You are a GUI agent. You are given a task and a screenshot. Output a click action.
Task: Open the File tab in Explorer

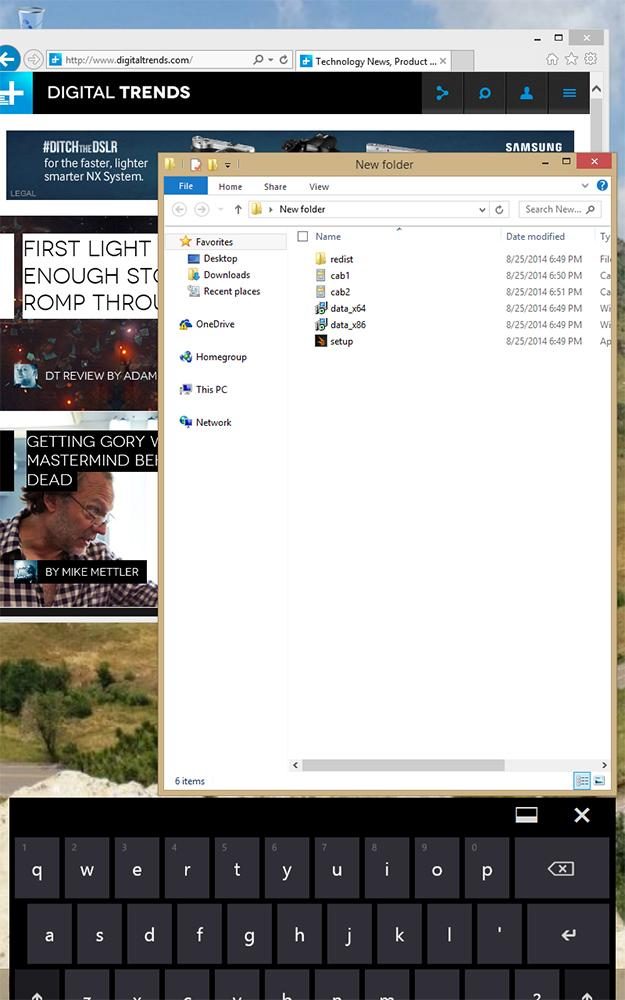click(x=186, y=186)
